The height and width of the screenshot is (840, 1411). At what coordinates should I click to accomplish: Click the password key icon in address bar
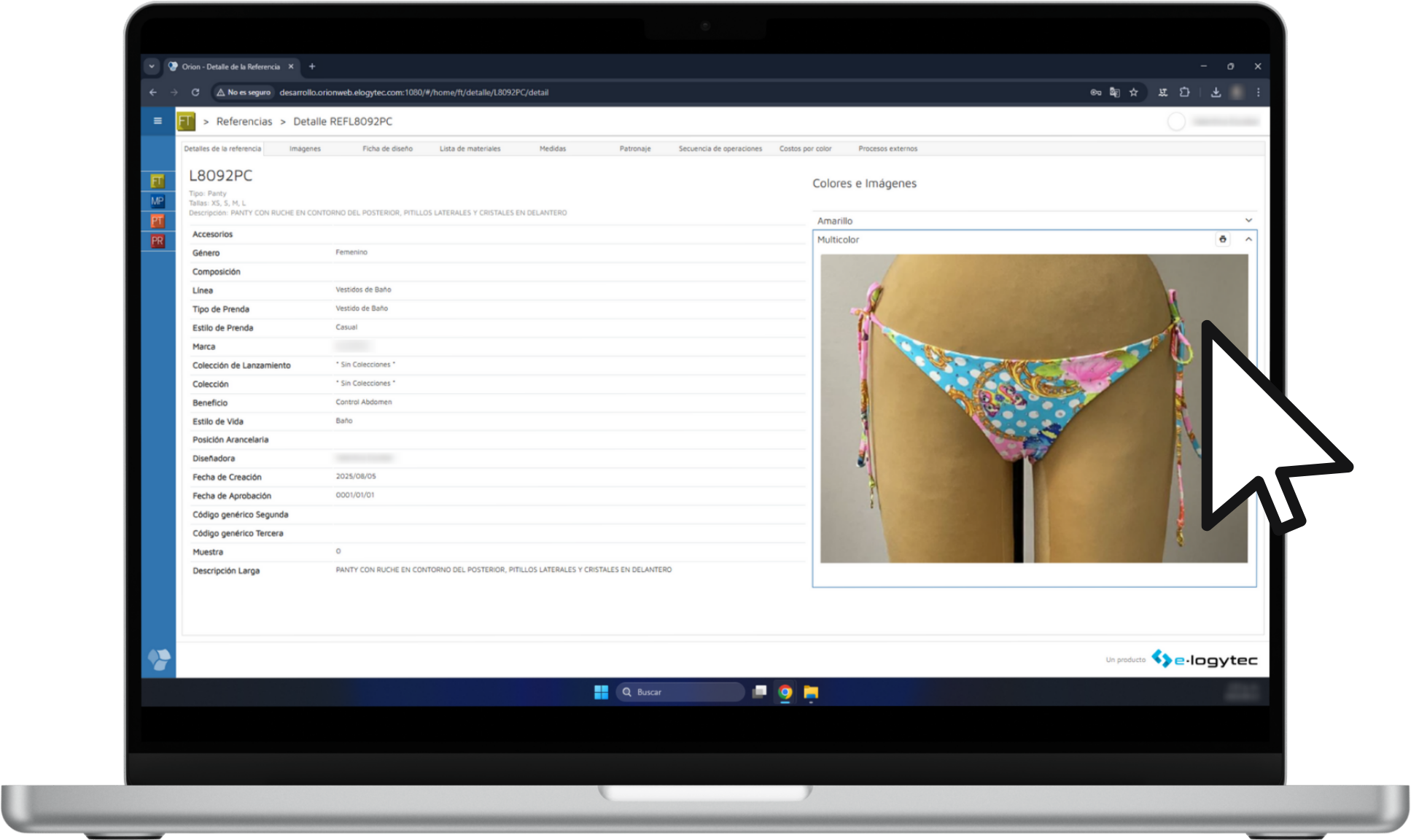(1095, 93)
